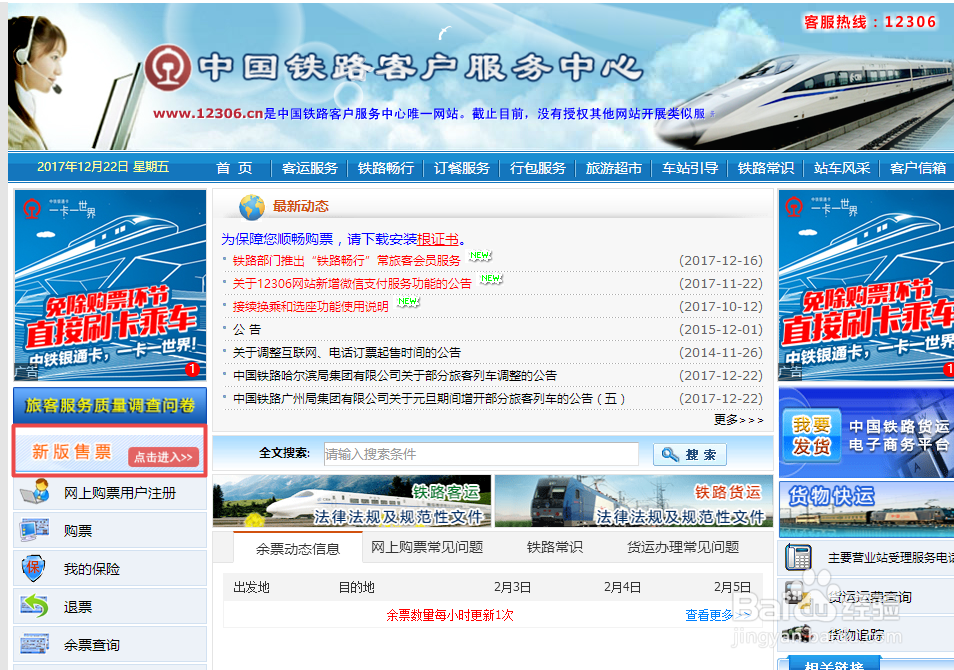Image resolution: width=954 pixels, height=670 pixels.
Task: Click the NEW badge after 接续换乘 notice
Action: [408, 302]
